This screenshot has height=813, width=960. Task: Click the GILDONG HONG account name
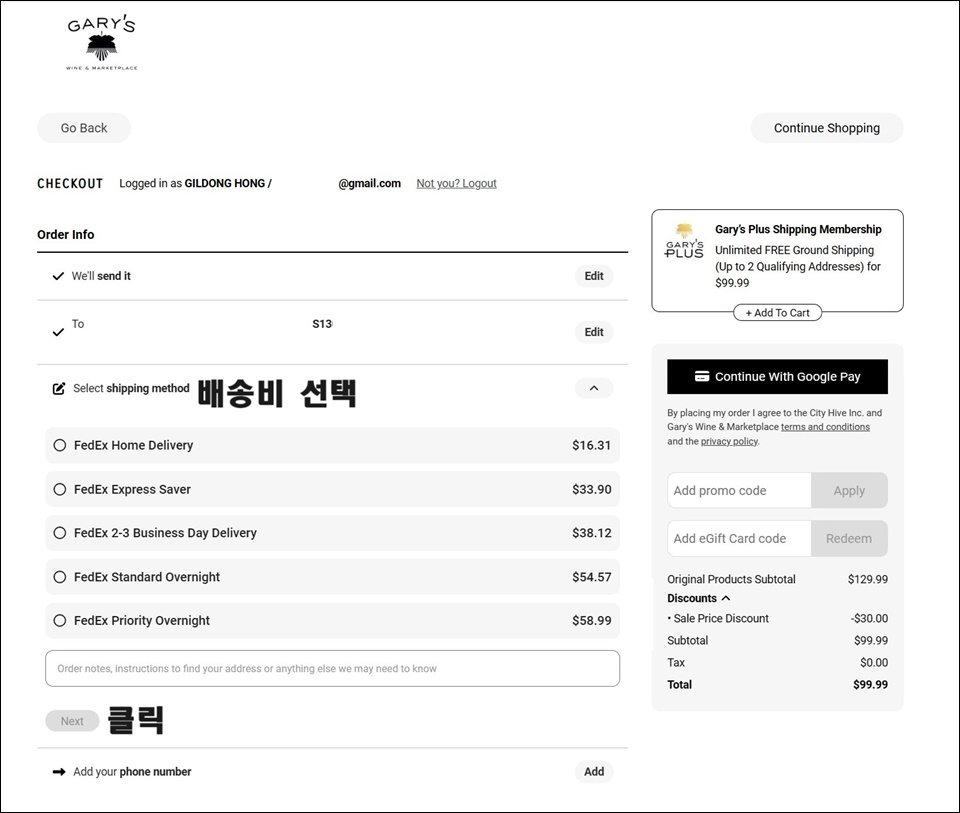click(225, 183)
